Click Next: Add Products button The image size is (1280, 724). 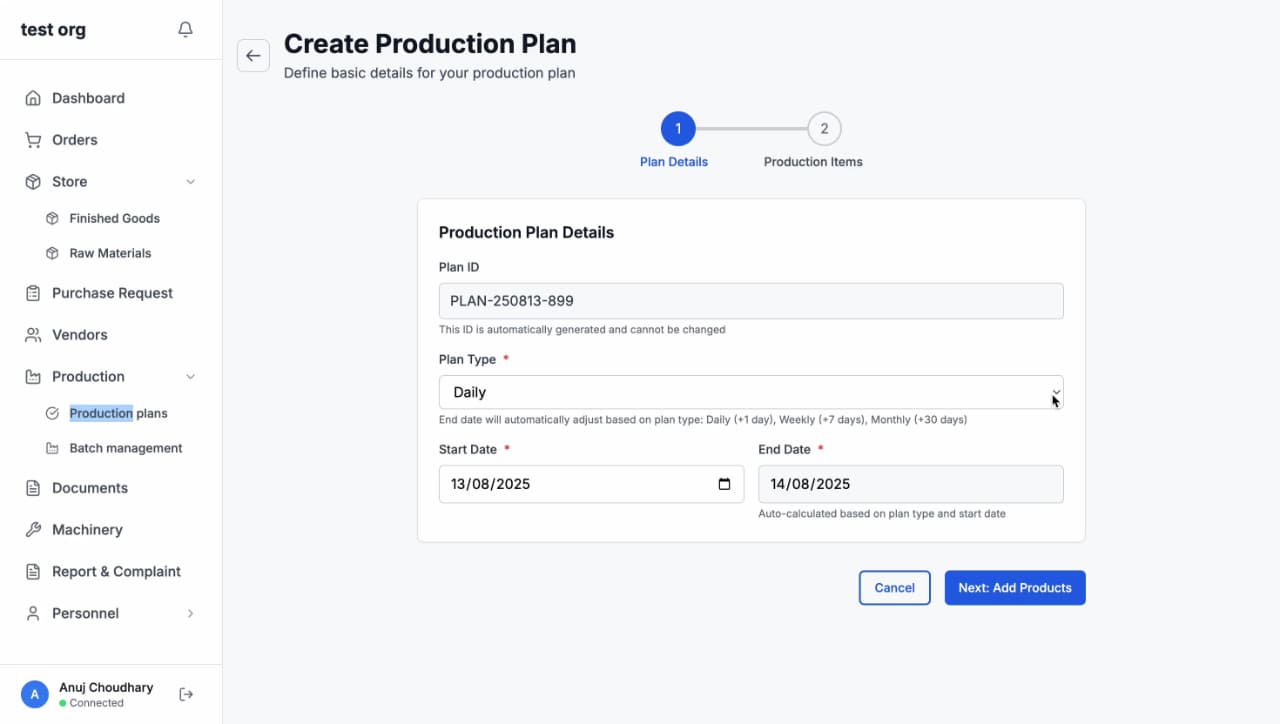[x=1014, y=588]
